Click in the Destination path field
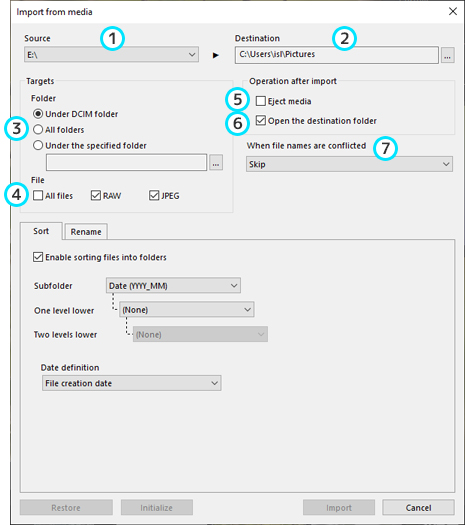 tap(336, 55)
